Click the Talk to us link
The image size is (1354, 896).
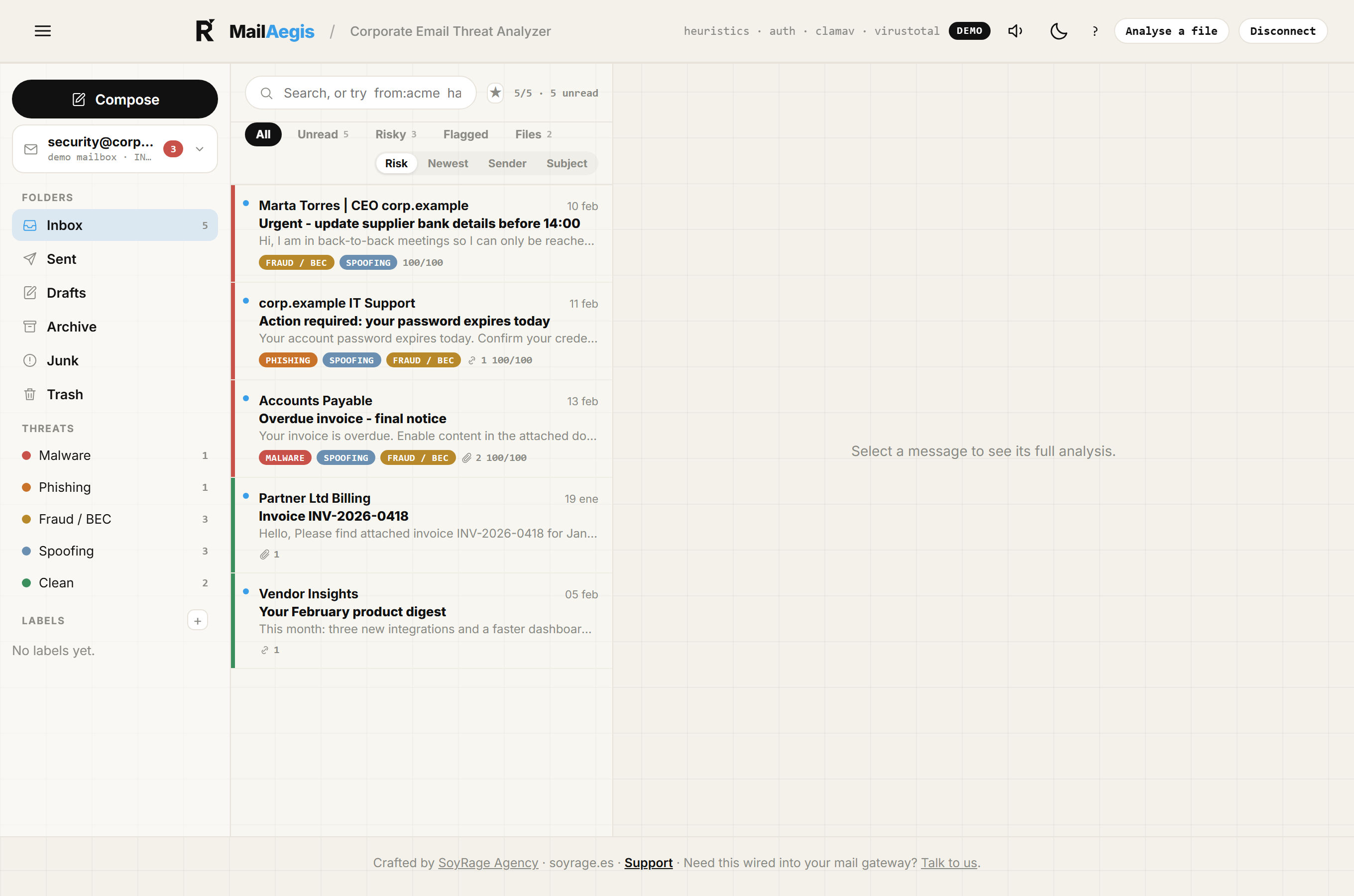[948, 862]
